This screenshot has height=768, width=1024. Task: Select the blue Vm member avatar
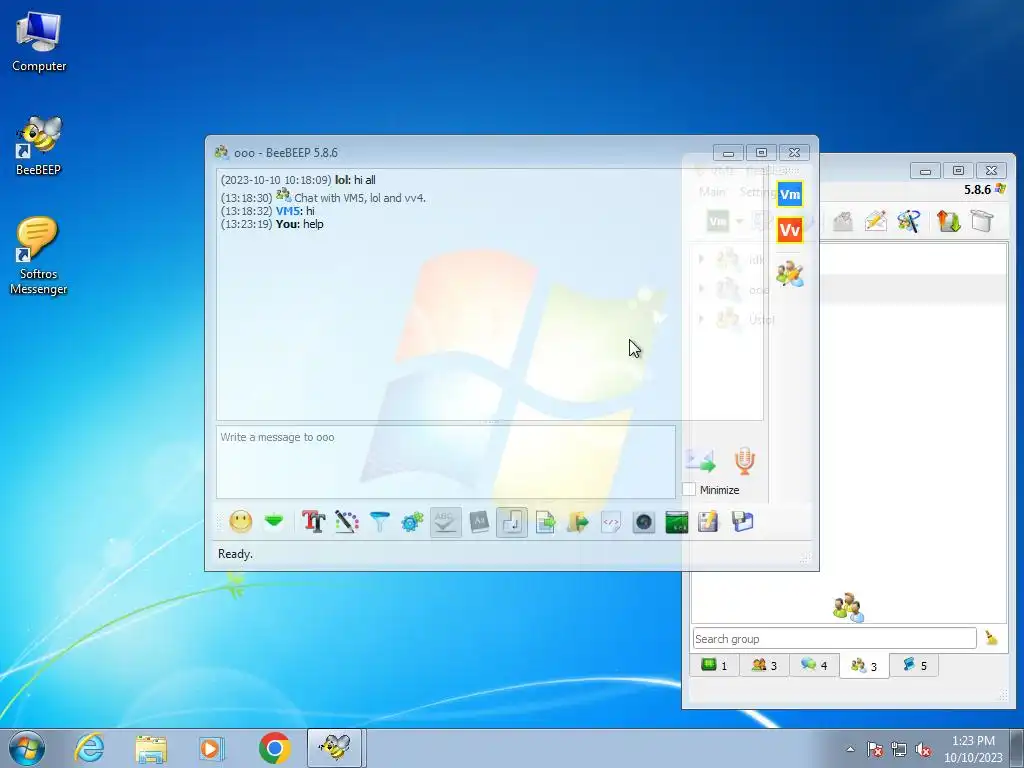790,194
